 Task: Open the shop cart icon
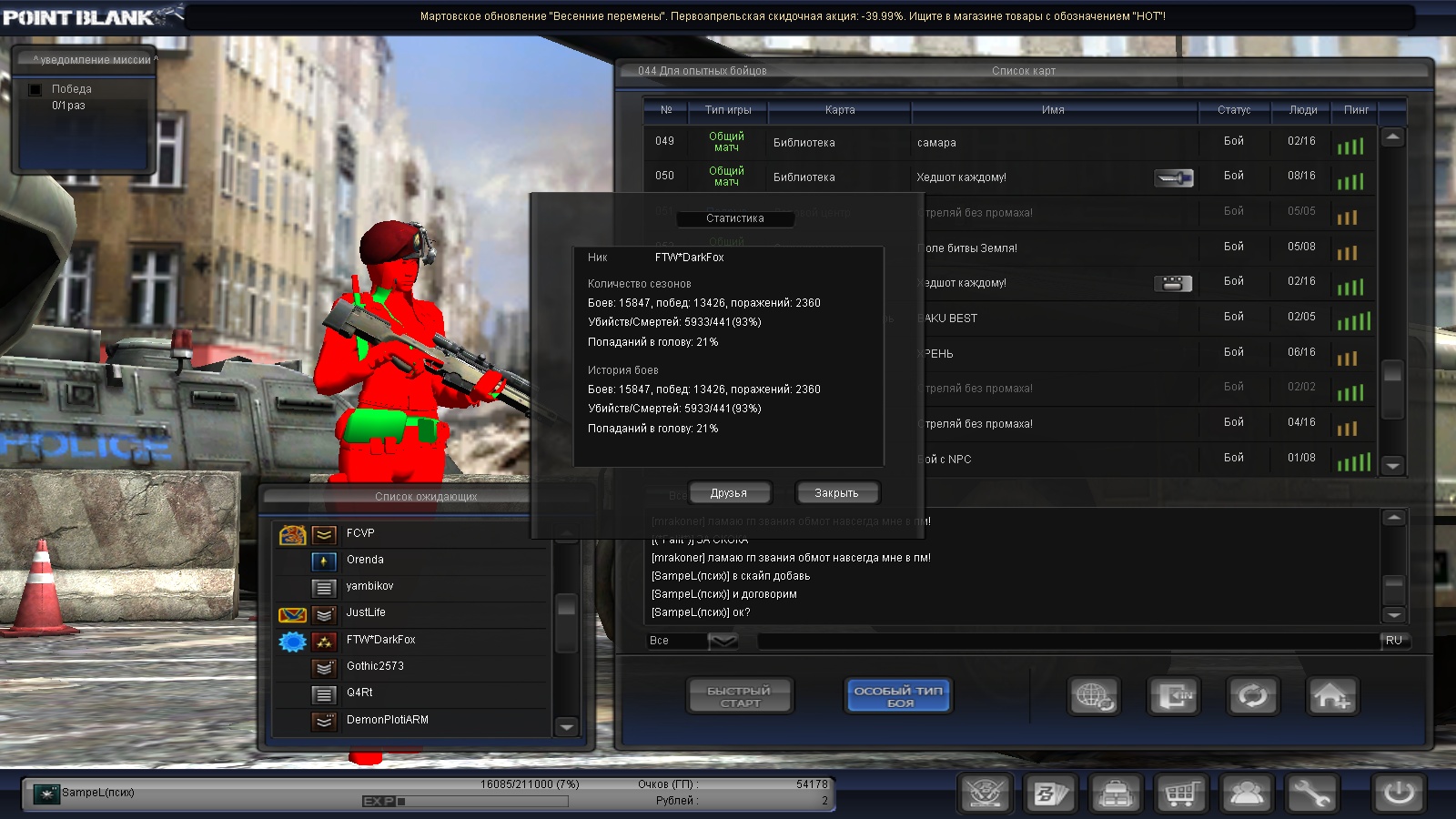click(x=1180, y=794)
